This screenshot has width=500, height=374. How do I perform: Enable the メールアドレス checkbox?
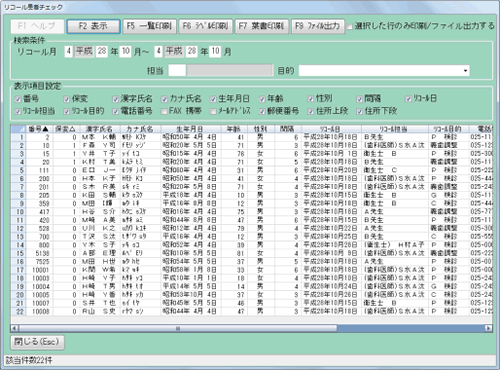pos(213,111)
